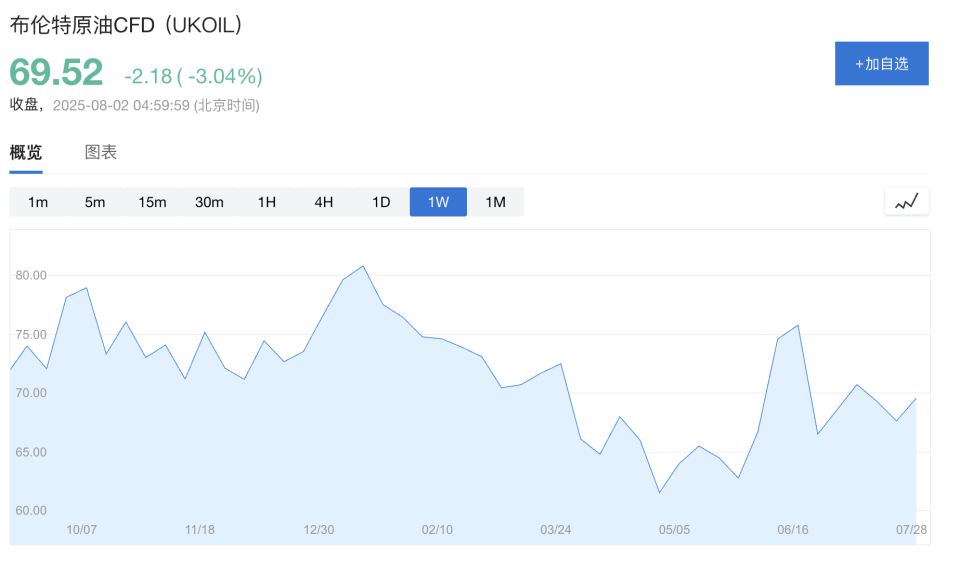The height and width of the screenshot is (561, 960).
Task: Select the active 1W interval
Action: tap(438, 202)
